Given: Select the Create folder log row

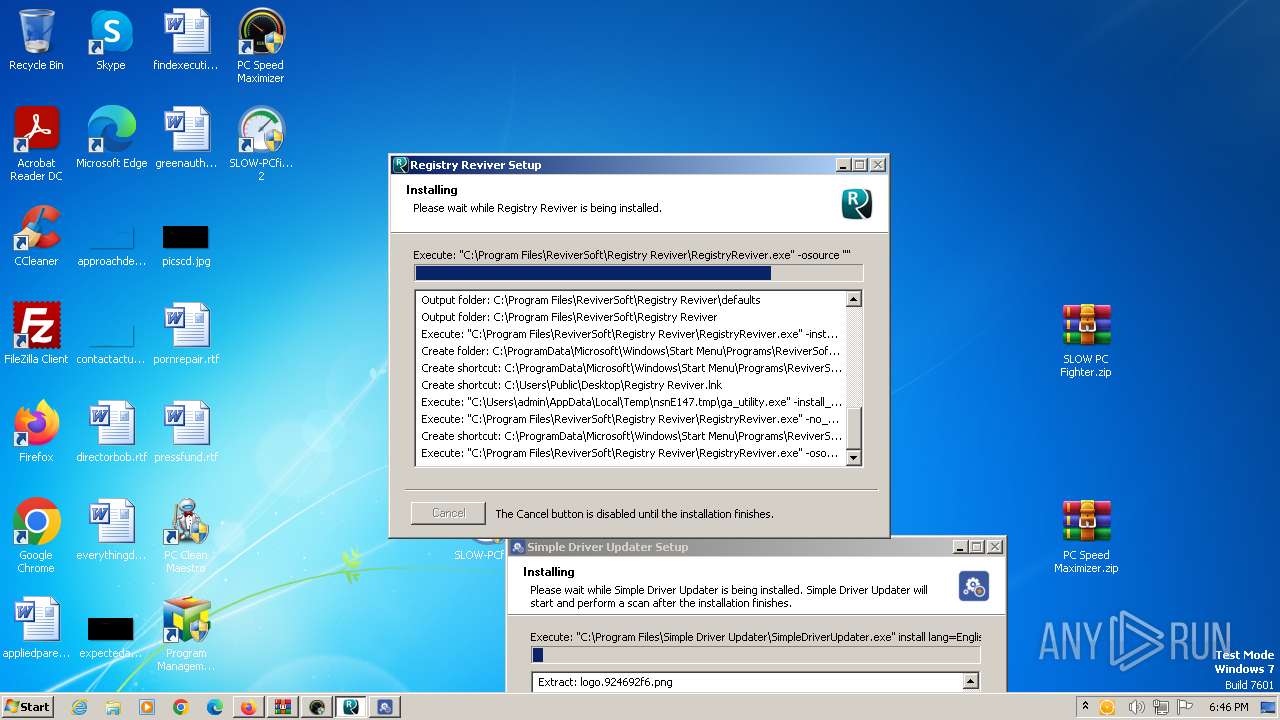Looking at the screenshot, I should point(631,351).
